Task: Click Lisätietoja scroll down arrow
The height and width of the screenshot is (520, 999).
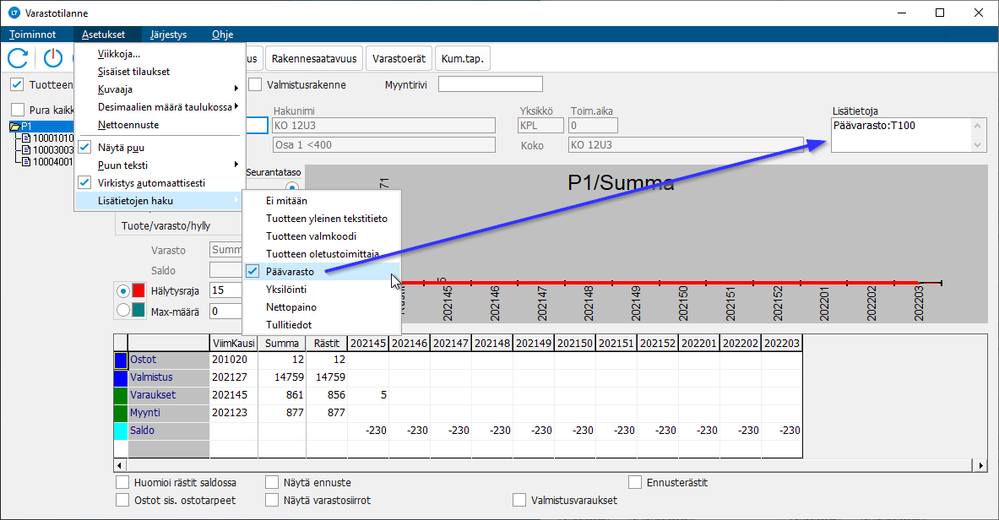Action: click(978, 145)
